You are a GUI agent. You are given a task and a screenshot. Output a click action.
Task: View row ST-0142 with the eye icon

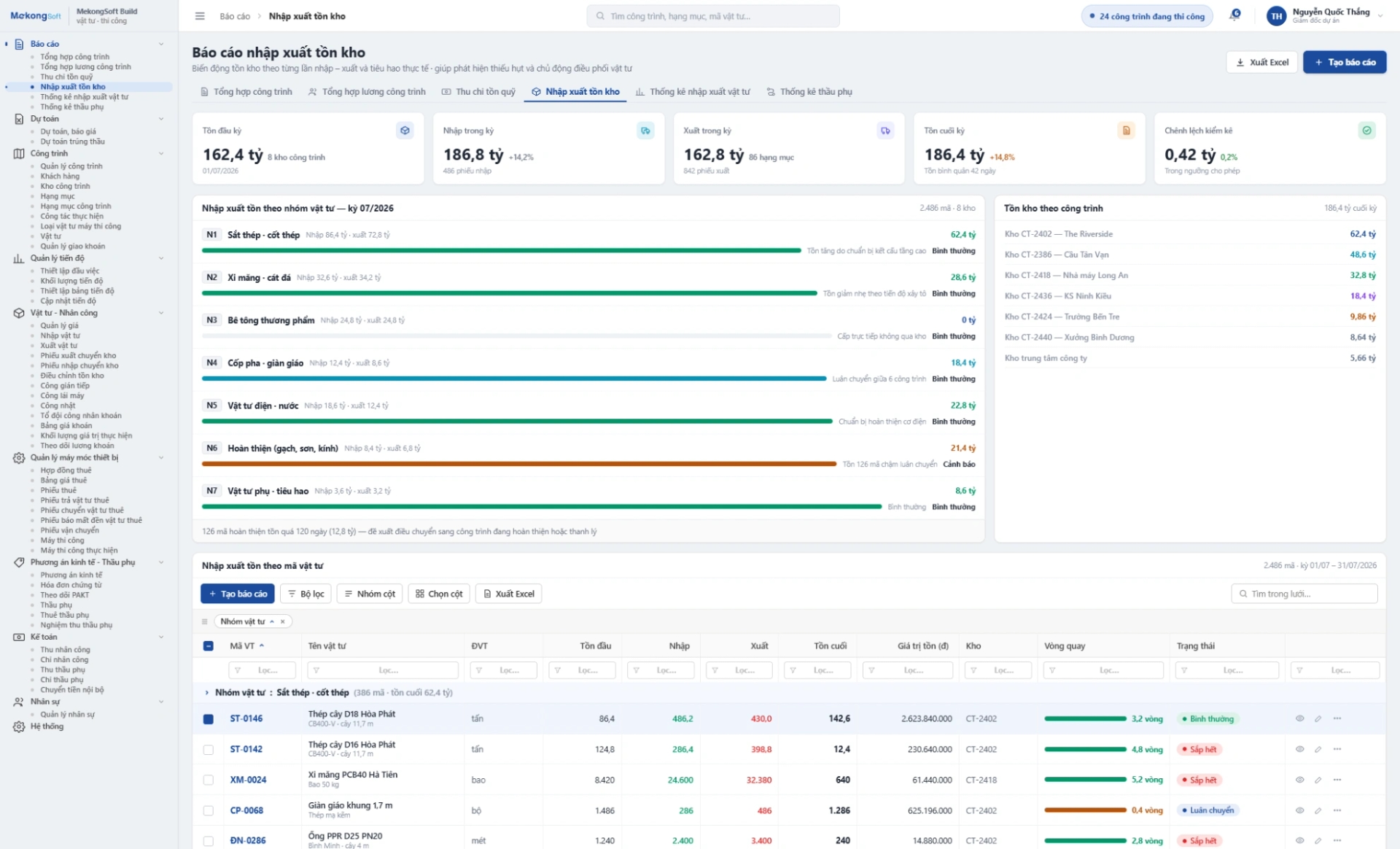(1299, 750)
